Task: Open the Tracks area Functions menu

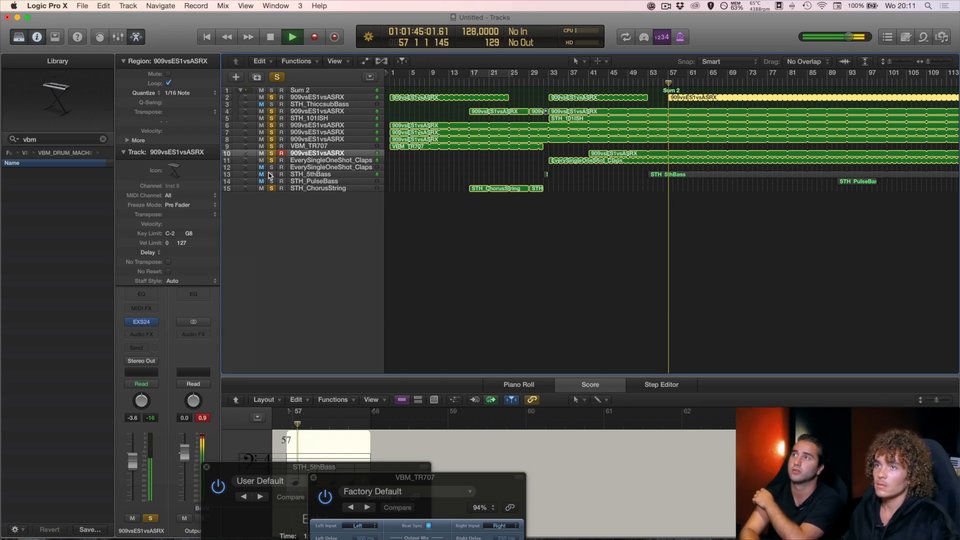Action: pos(299,61)
